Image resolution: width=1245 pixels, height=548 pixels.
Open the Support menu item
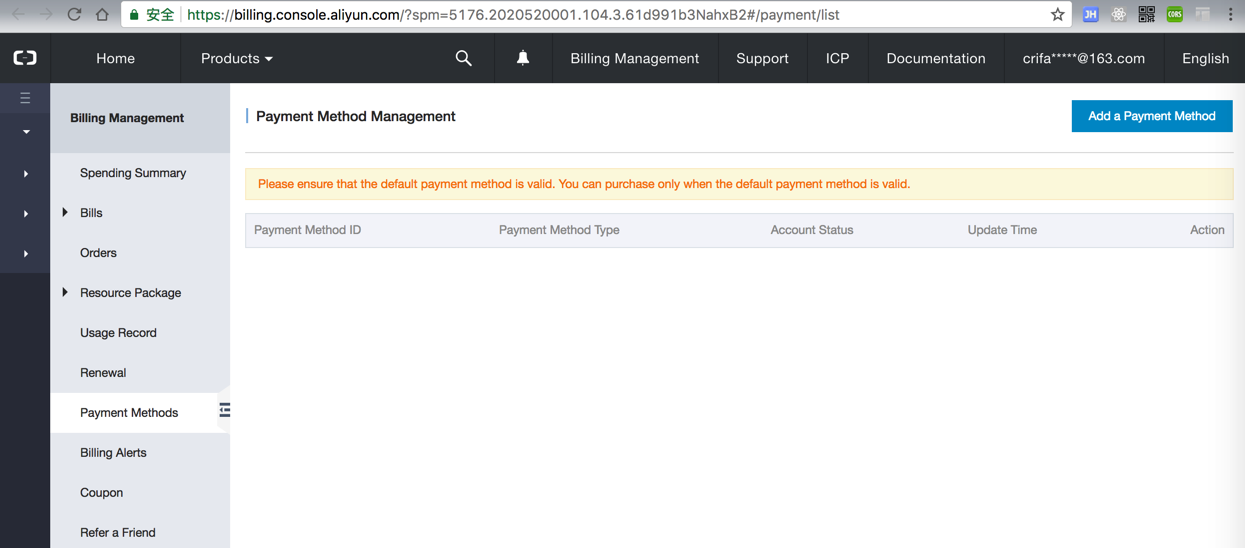(x=762, y=58)
